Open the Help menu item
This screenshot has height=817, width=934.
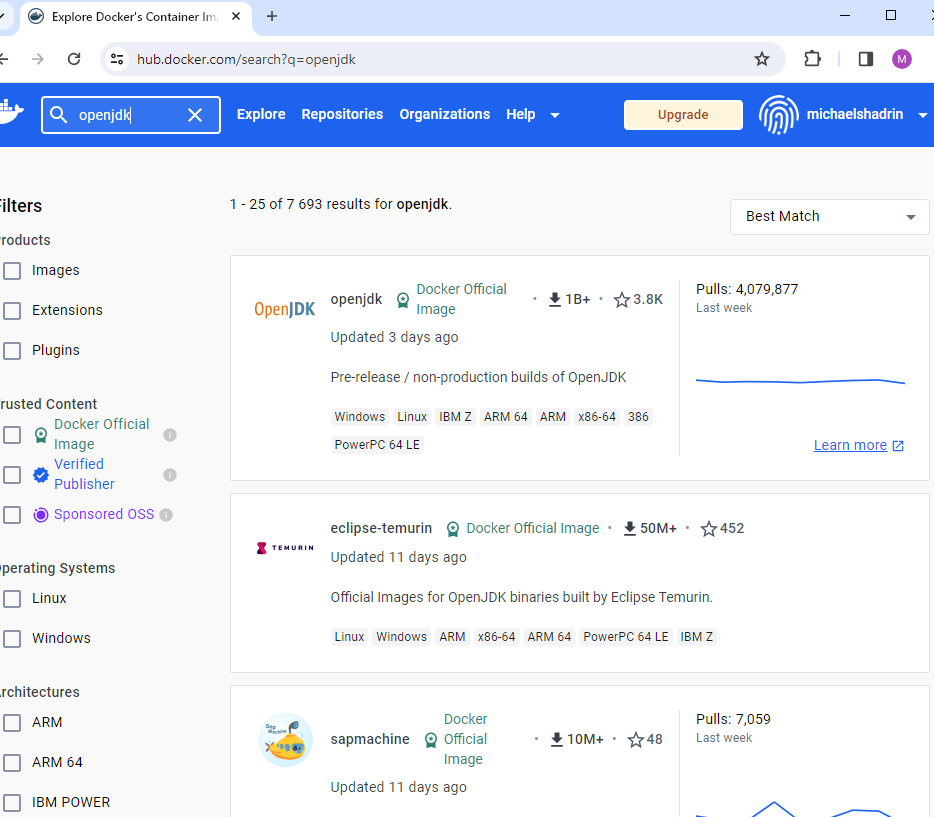click(x=521, y=114)
